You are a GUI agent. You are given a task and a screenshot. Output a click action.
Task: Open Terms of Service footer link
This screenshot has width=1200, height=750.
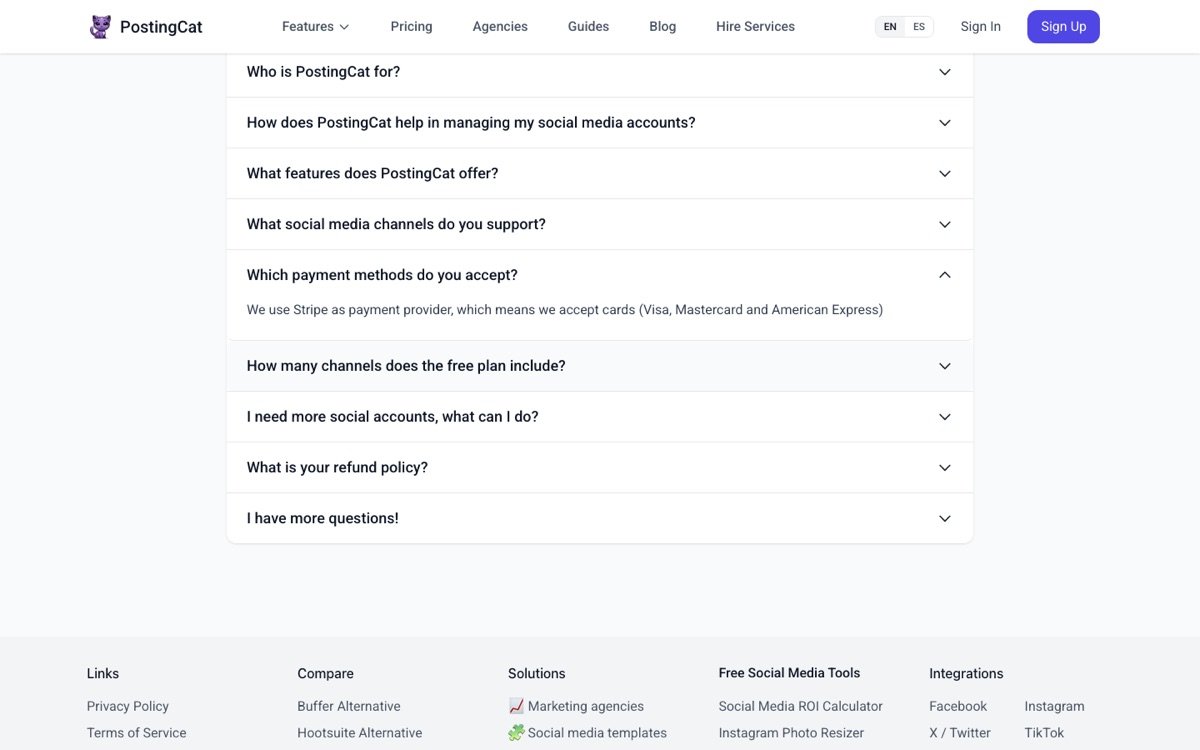tap(137, 733)
